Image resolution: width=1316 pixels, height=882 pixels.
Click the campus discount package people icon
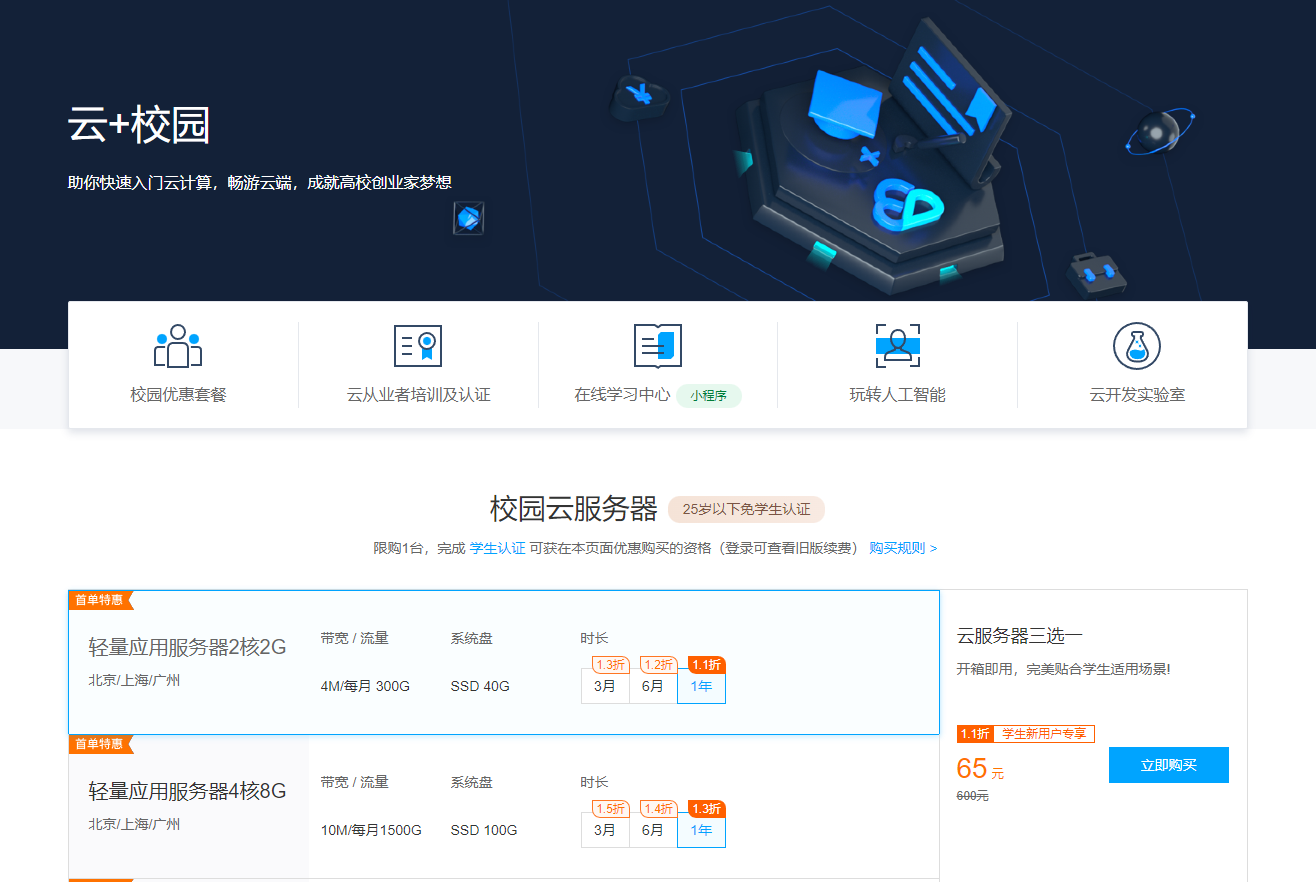pos(178,346)
